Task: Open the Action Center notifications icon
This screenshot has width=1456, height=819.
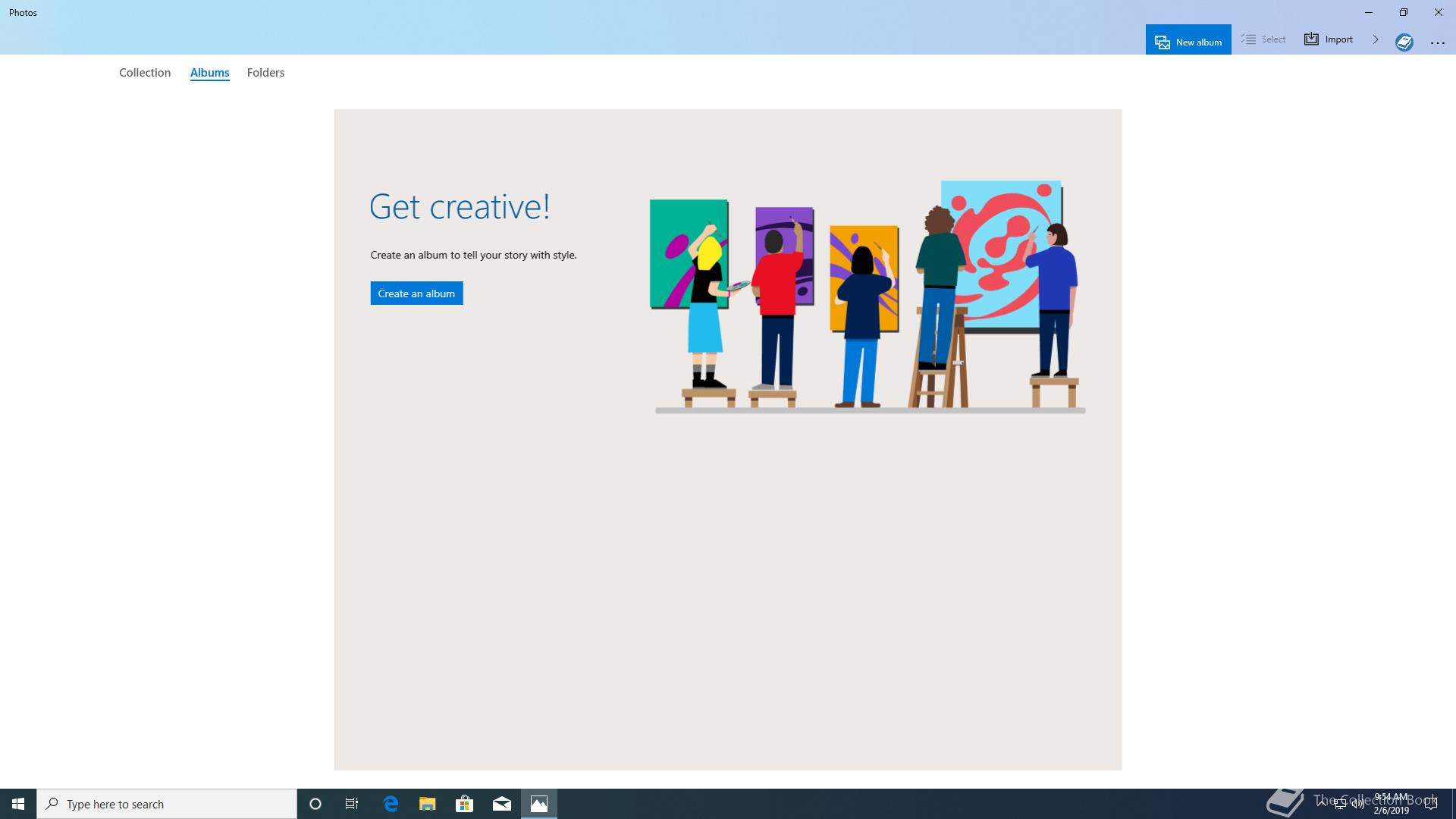Action: (1431, 804)
